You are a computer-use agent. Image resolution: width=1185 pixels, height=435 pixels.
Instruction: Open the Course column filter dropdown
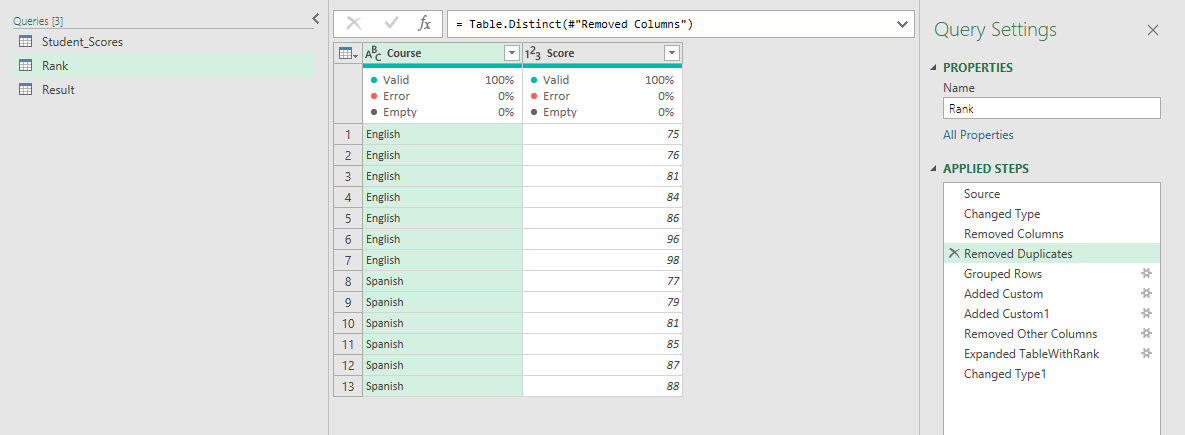[511, 53]
